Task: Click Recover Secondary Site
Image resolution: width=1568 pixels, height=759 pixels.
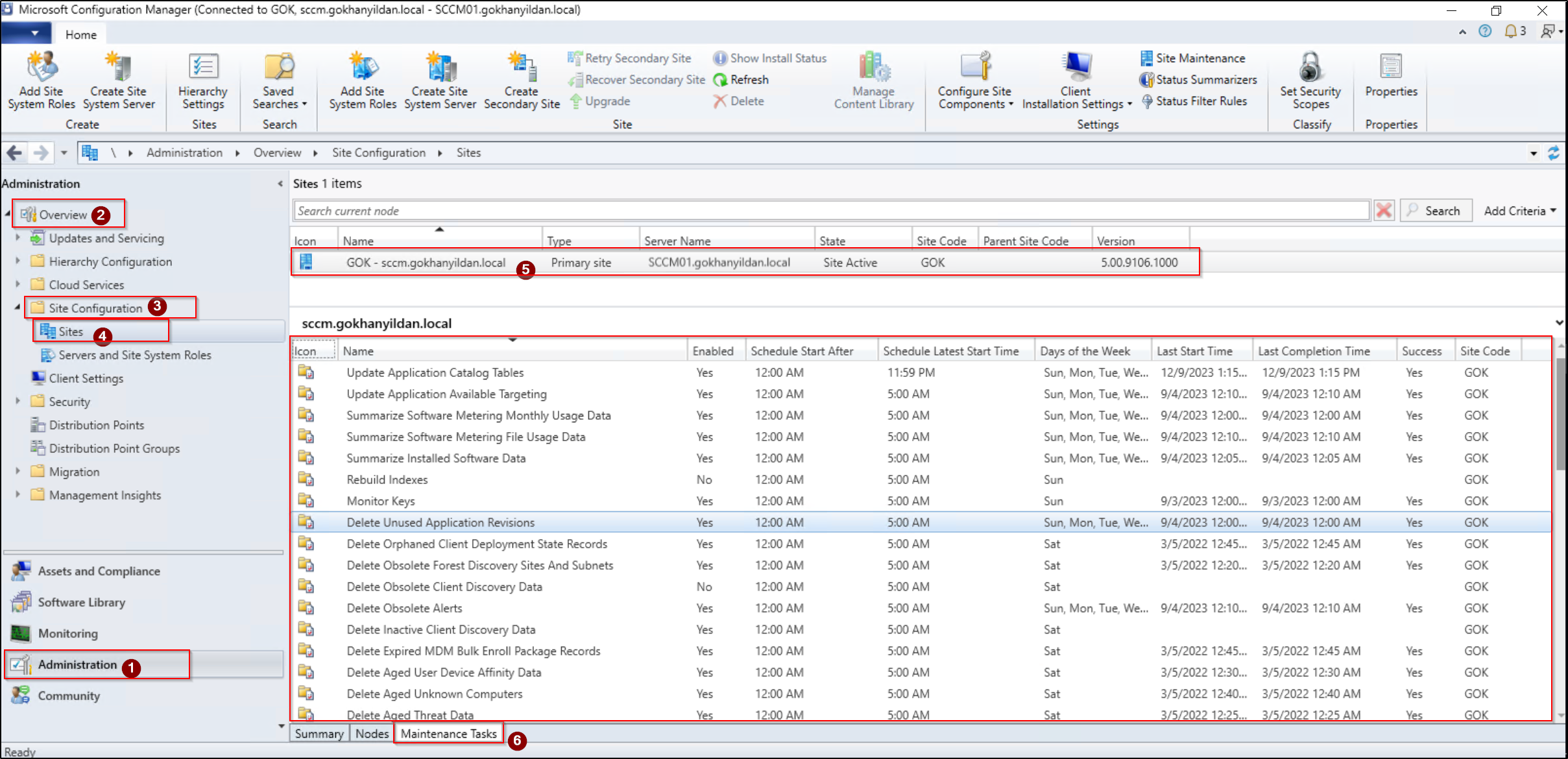Action: [636, 80]
